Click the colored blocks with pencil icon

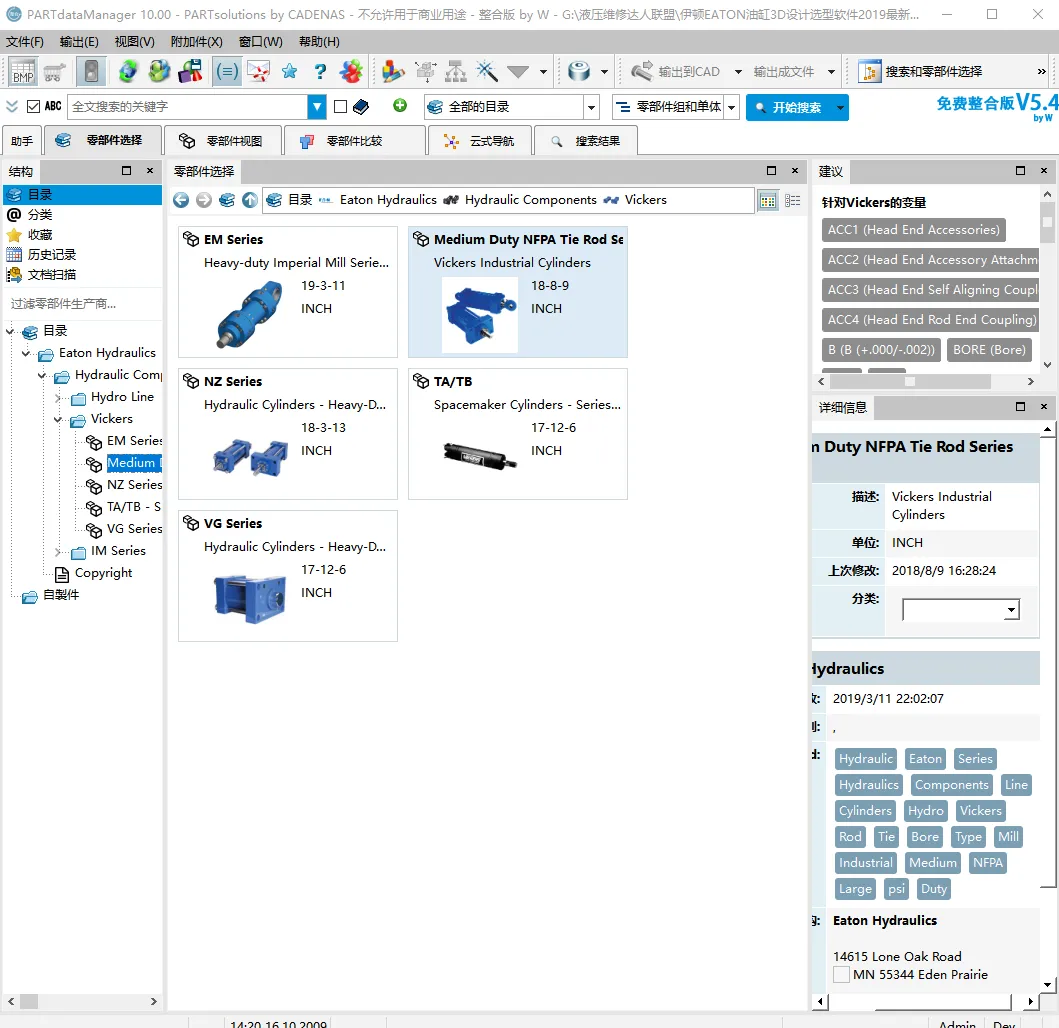point(392,71)
